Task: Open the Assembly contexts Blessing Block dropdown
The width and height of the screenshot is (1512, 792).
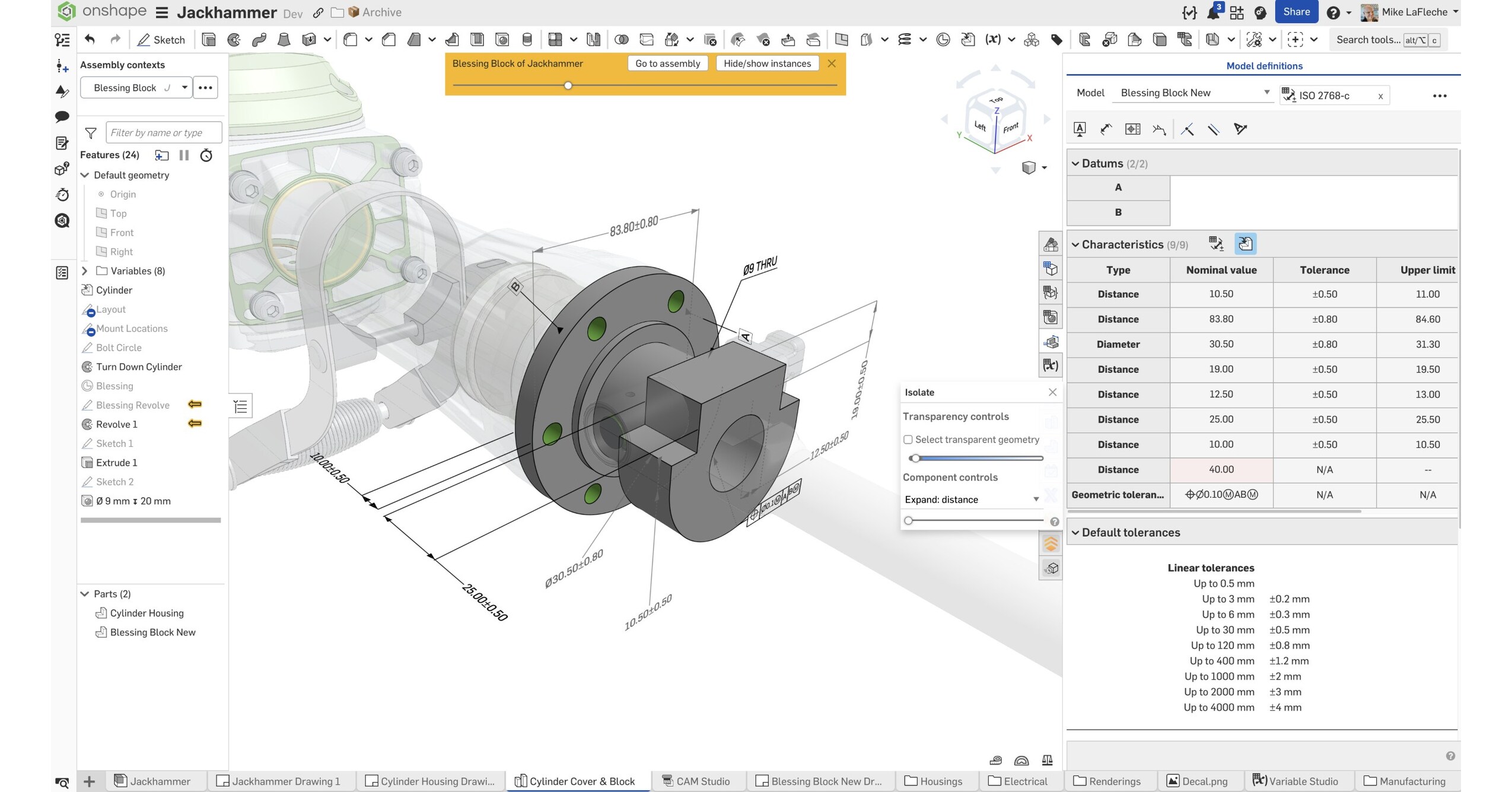Action: 136,88
